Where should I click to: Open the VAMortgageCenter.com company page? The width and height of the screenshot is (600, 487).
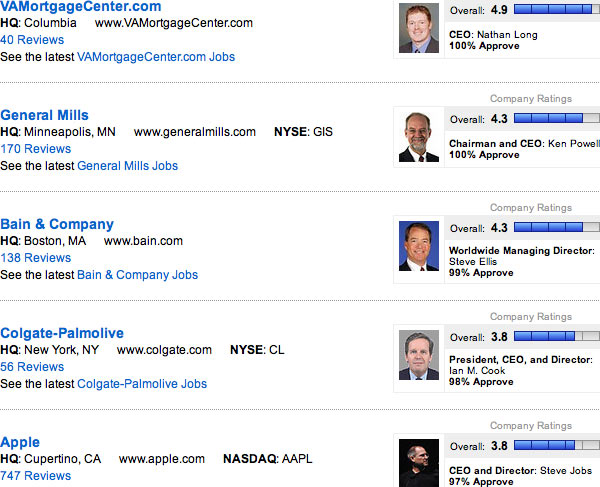pyautogui.click(x=81, y=6)
